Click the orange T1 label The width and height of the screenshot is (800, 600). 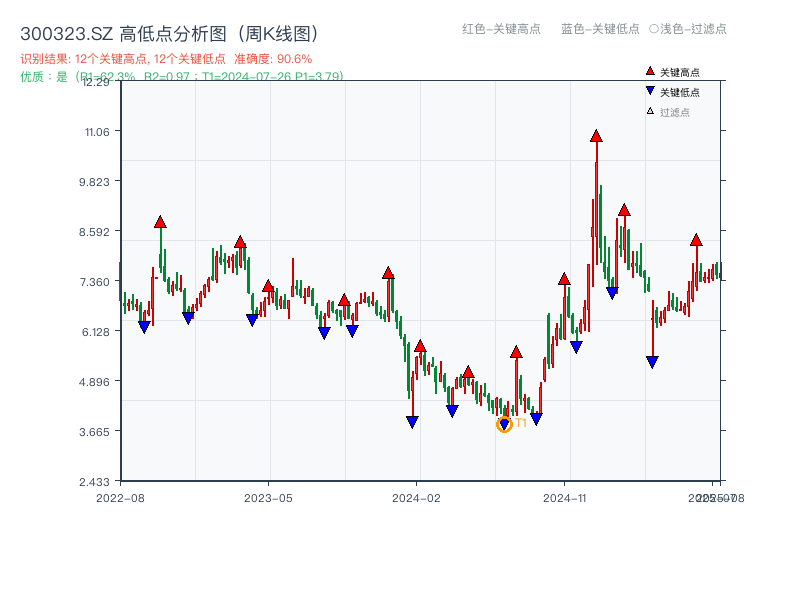click(x=521, y=422)
